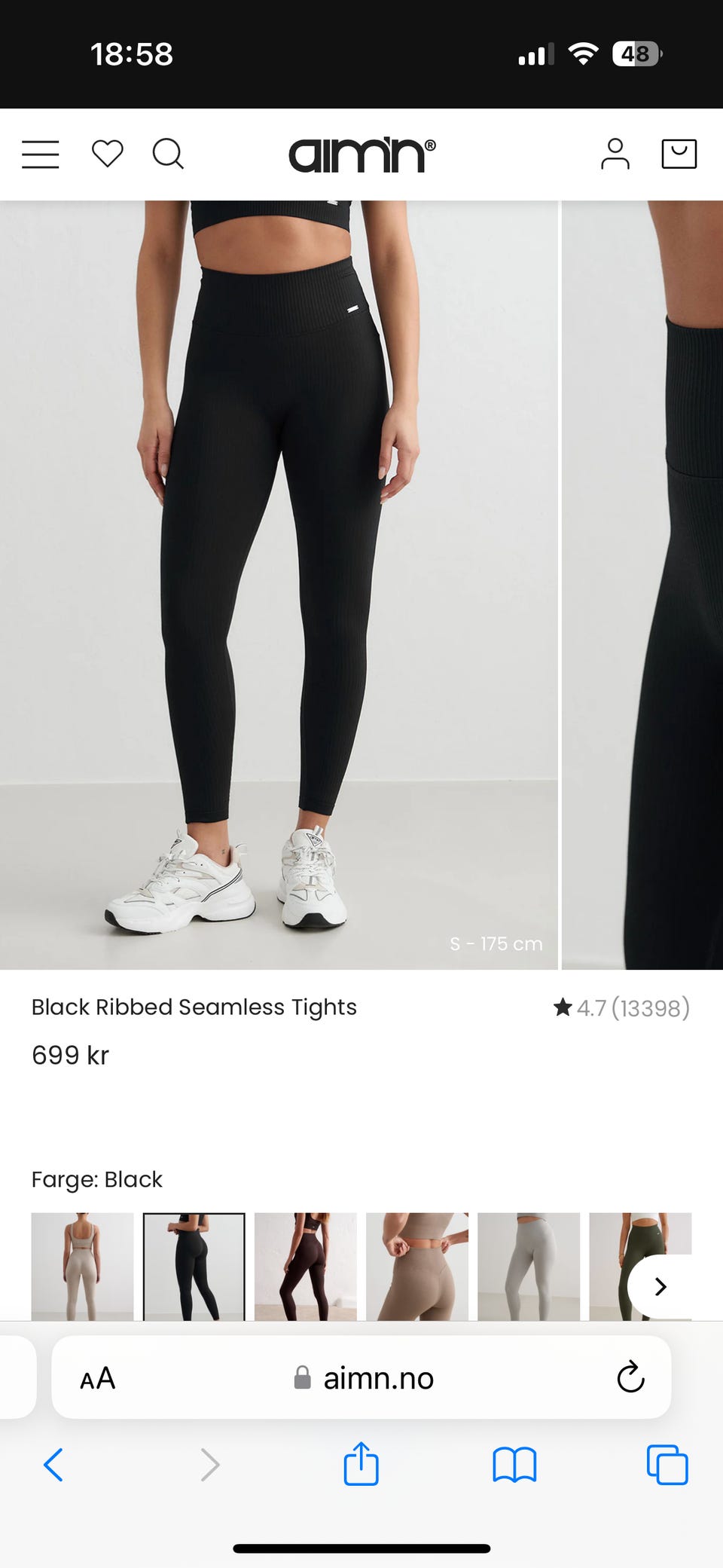Tap the search magnifier icon
Screen dimensions: 723x1568
coord(168,154)
